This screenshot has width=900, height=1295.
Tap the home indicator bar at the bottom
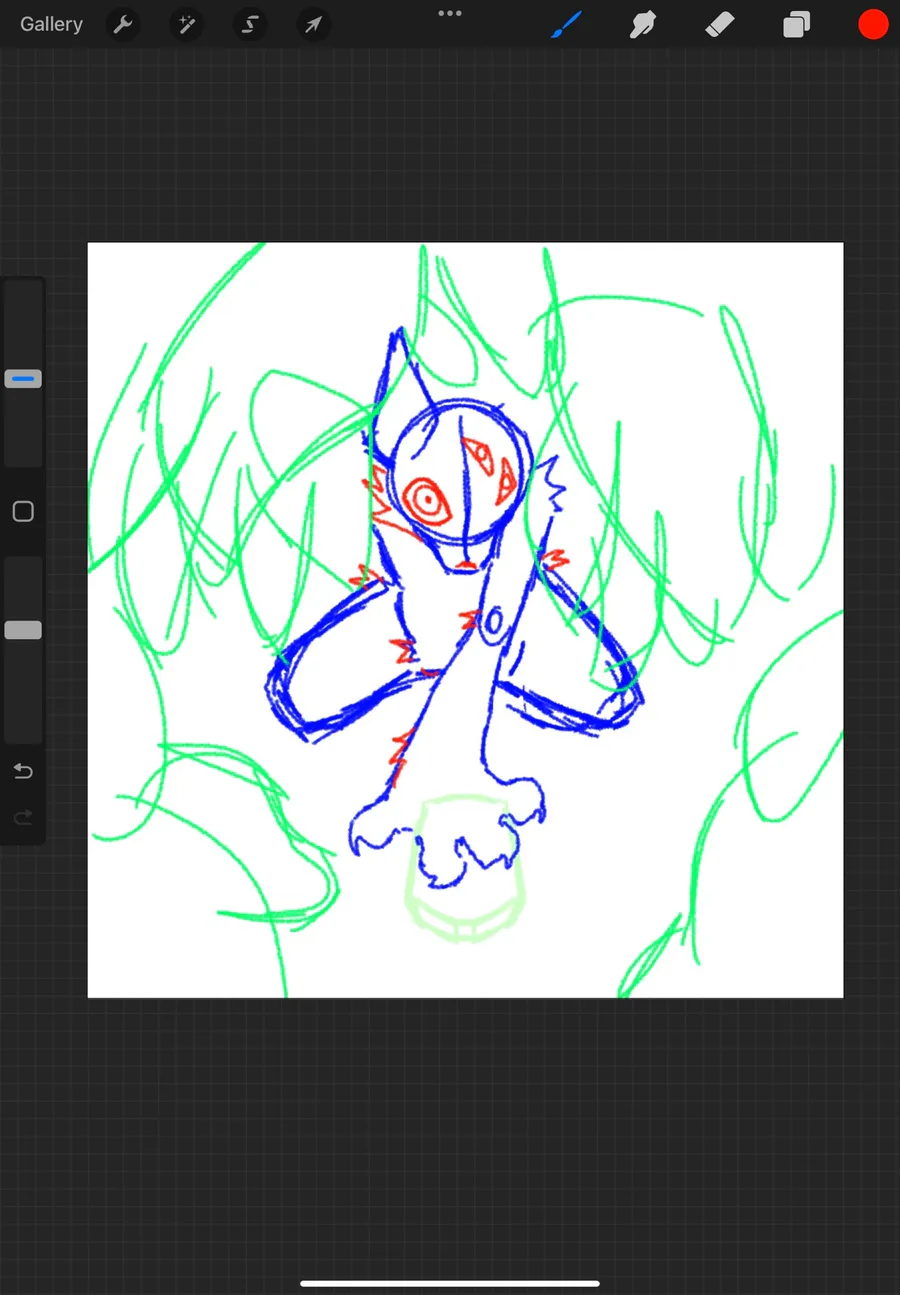[450, 1283]
